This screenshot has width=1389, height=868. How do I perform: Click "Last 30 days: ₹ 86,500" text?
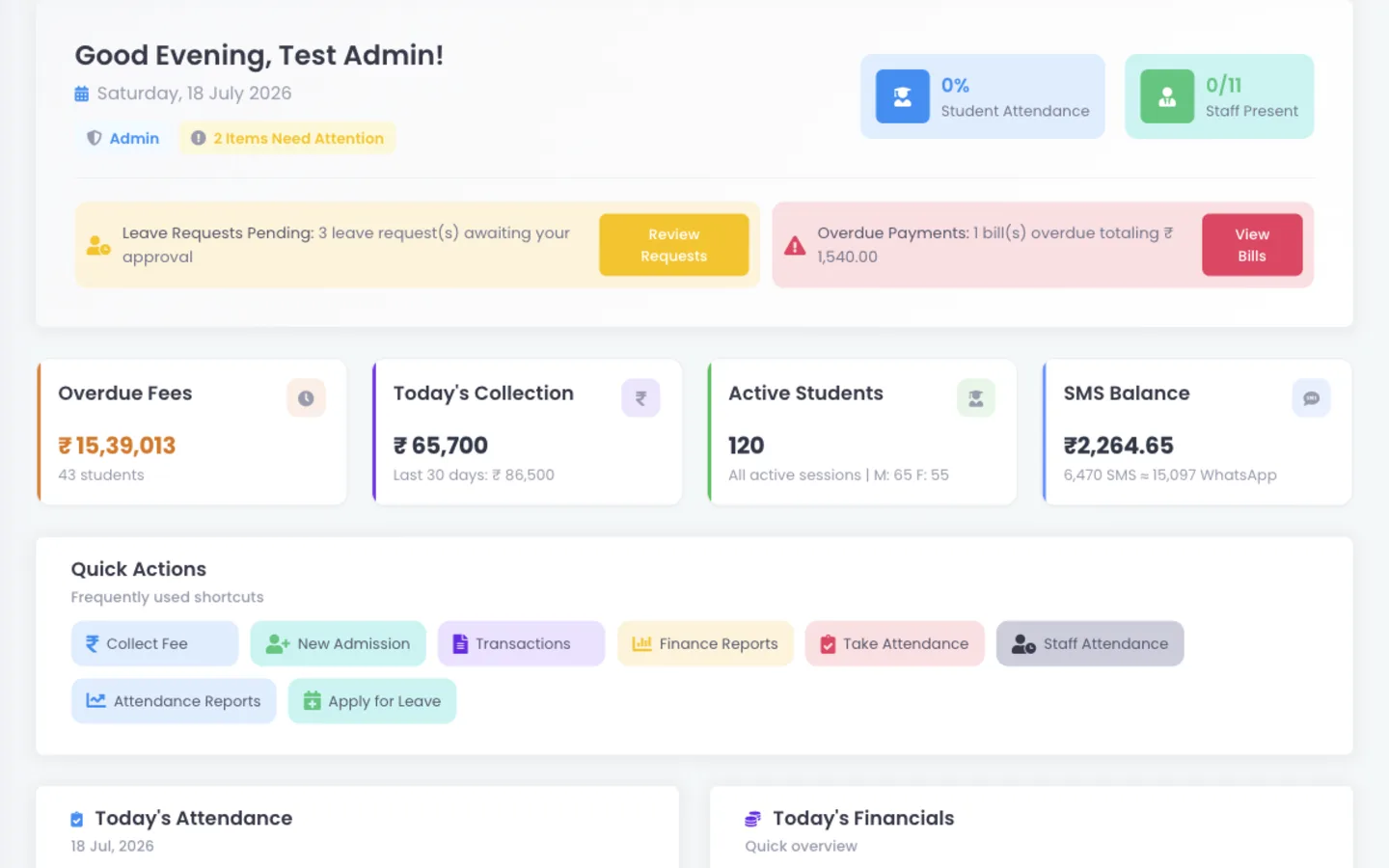tap(474, 475)
